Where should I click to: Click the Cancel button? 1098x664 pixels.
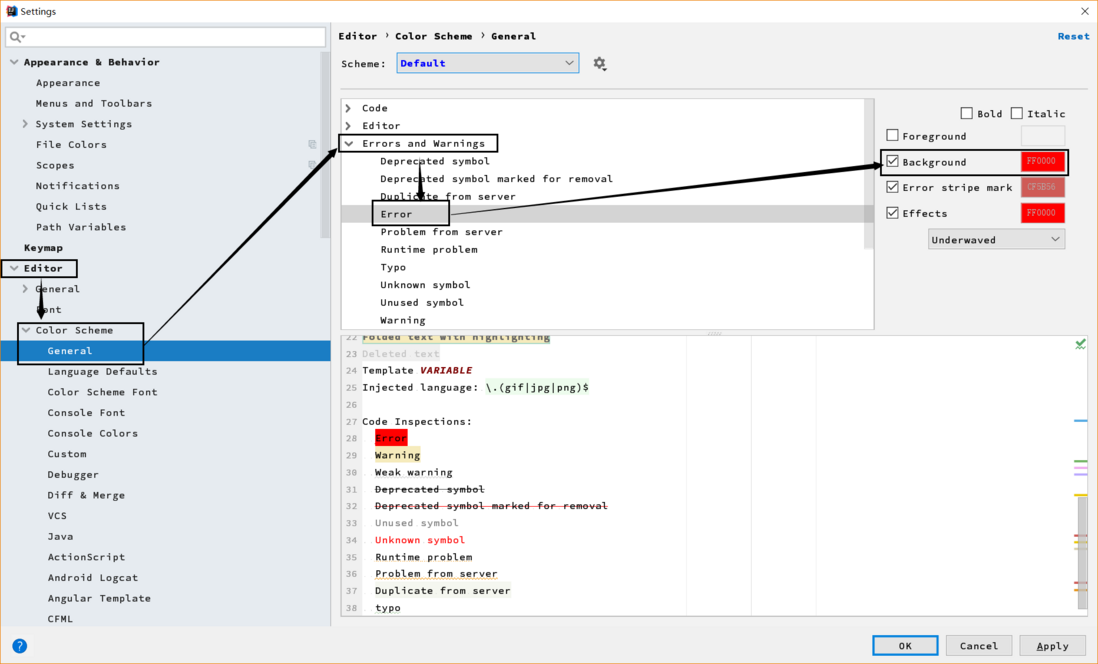tap(979, 646)
